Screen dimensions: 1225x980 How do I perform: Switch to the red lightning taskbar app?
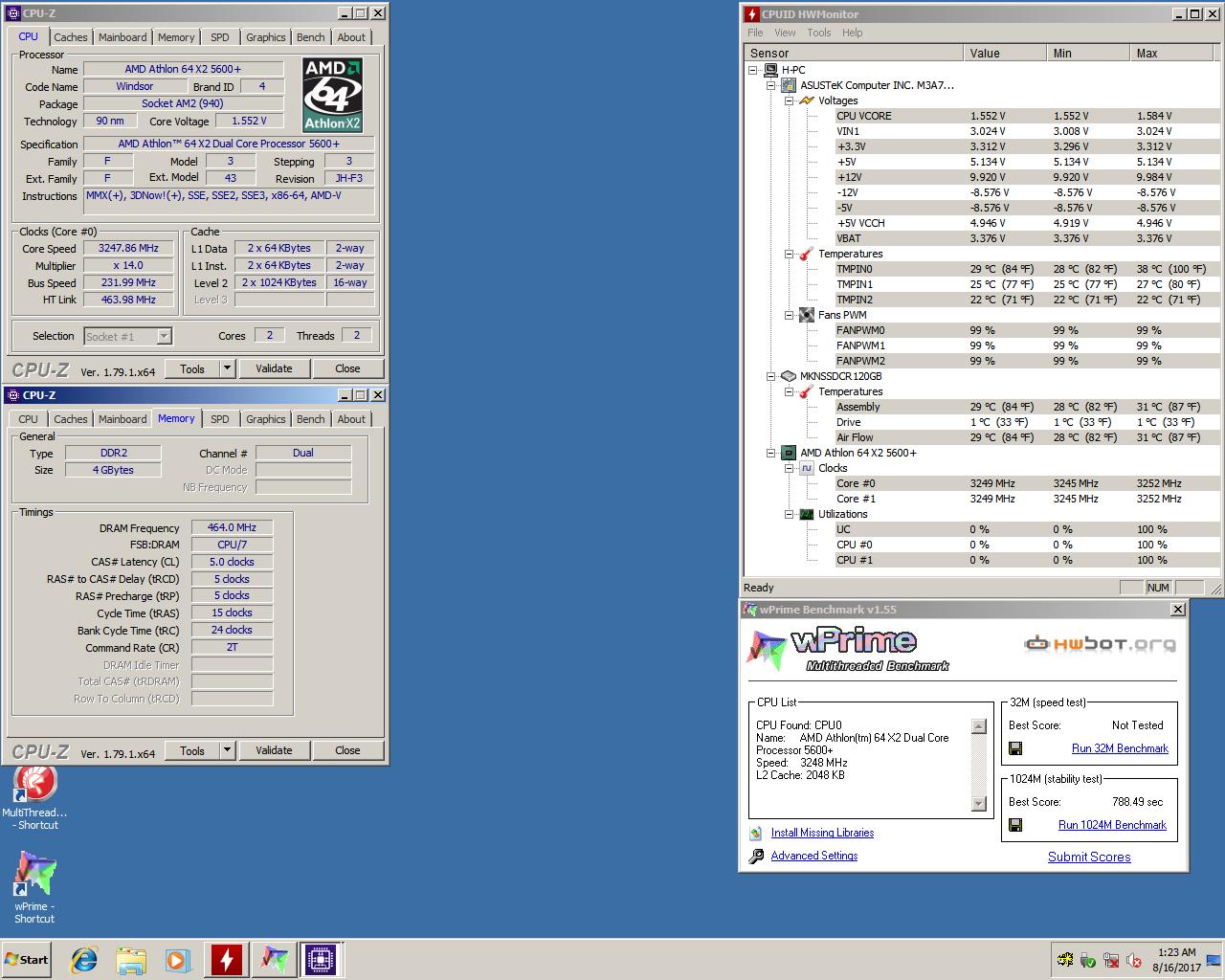click(x=227, y=959)
